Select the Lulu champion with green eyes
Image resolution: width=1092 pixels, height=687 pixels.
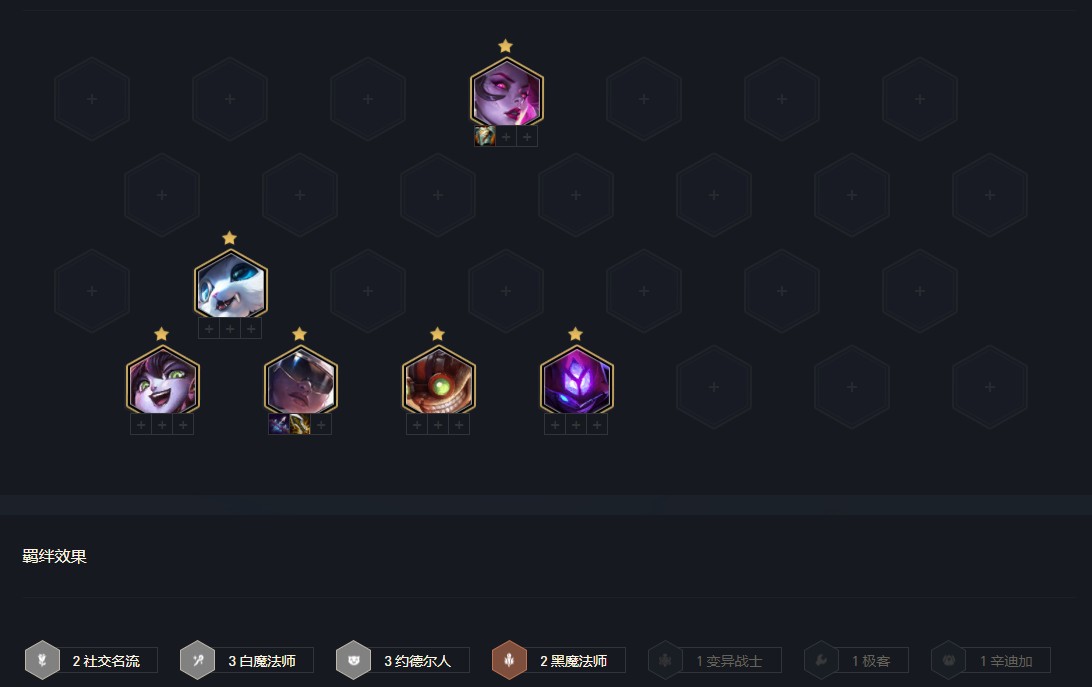point(162,382)
